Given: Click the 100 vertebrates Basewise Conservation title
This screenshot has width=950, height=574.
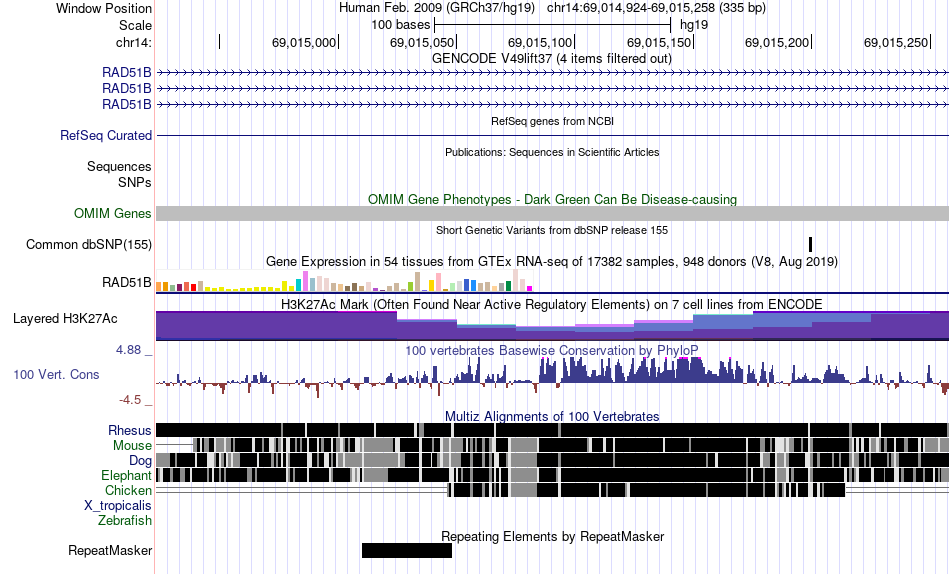Looking at the screenshot, I should click(551, 350).
